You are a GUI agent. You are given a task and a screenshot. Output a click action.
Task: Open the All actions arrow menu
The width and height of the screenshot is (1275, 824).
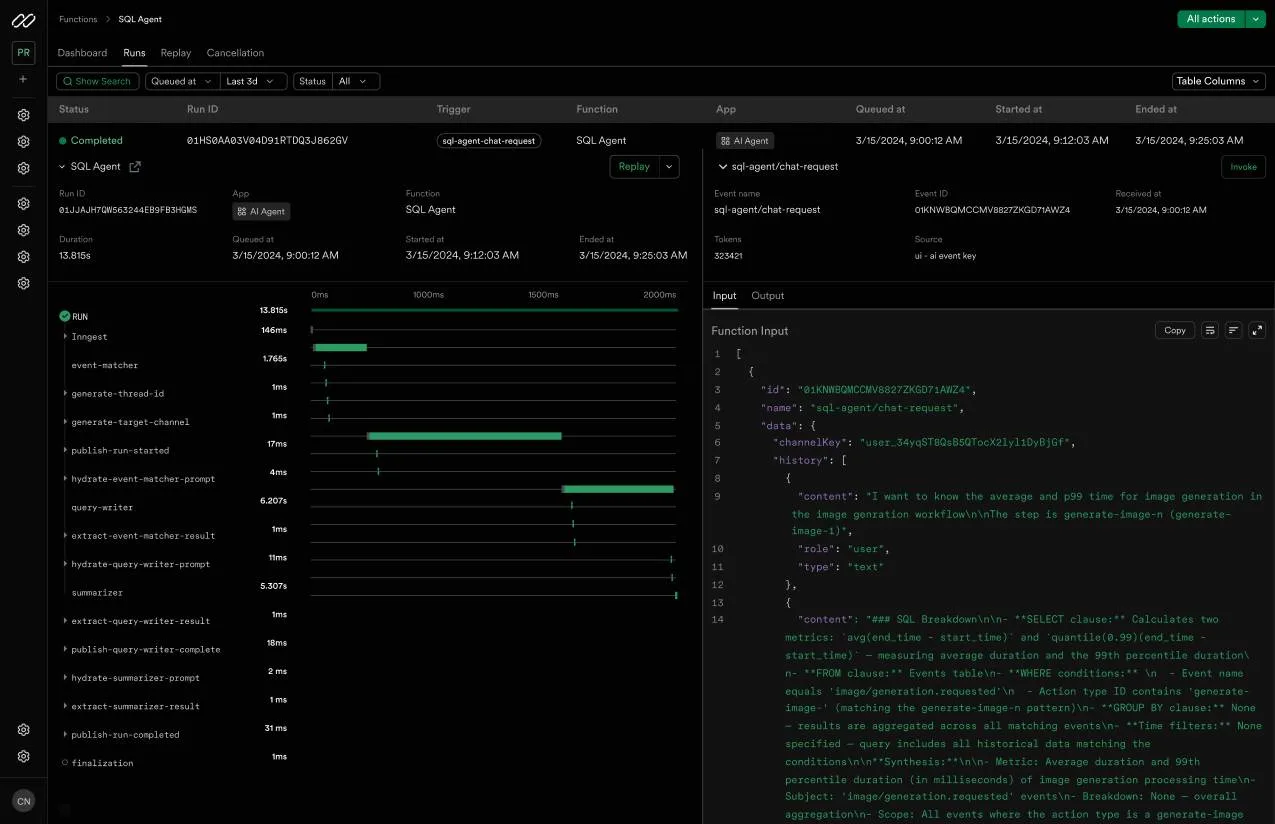click(x=1257, y=19)
